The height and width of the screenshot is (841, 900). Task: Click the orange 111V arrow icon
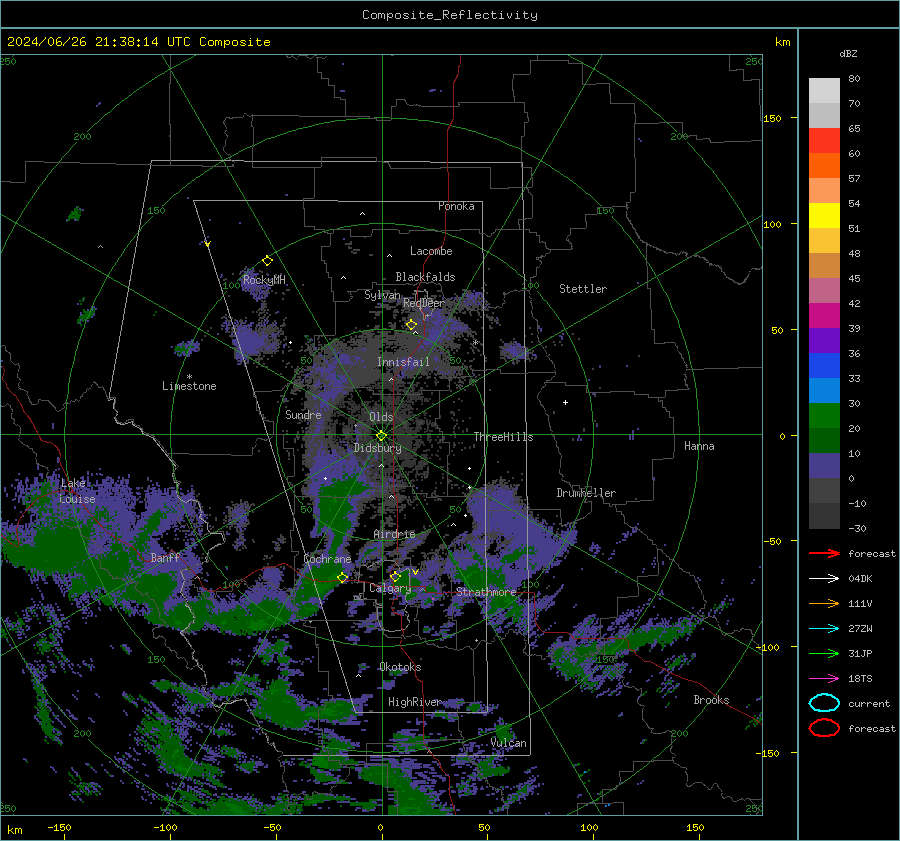click(x=824, y=603)
